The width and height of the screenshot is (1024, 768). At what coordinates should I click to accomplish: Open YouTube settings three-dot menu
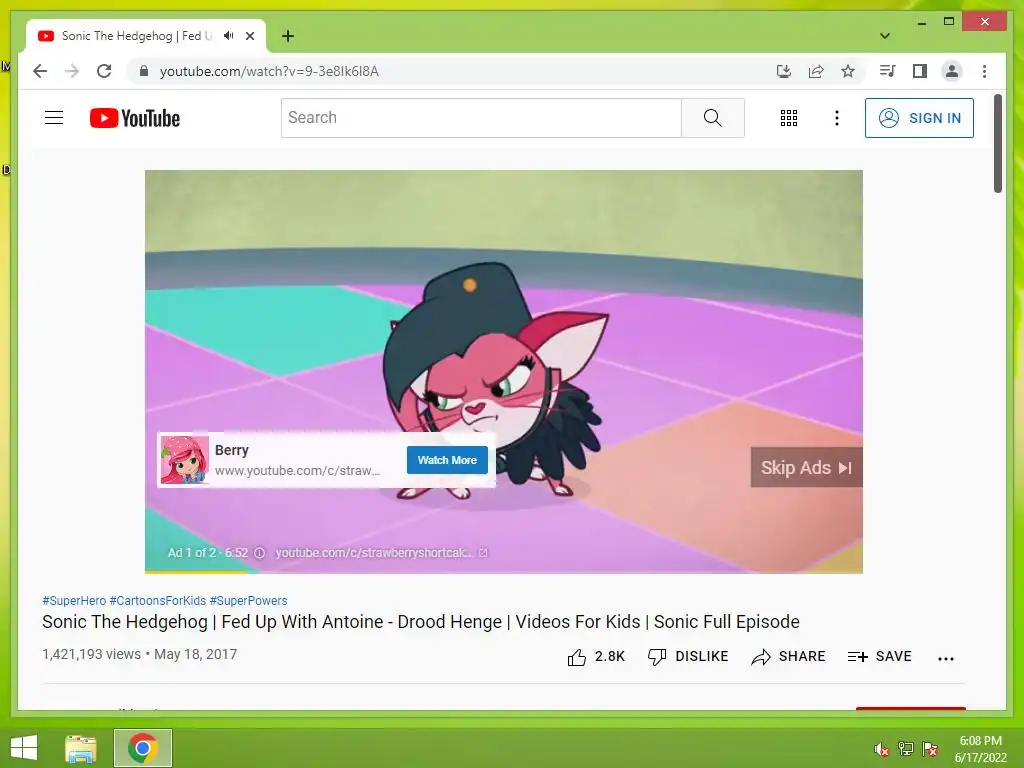click(837, 118)
